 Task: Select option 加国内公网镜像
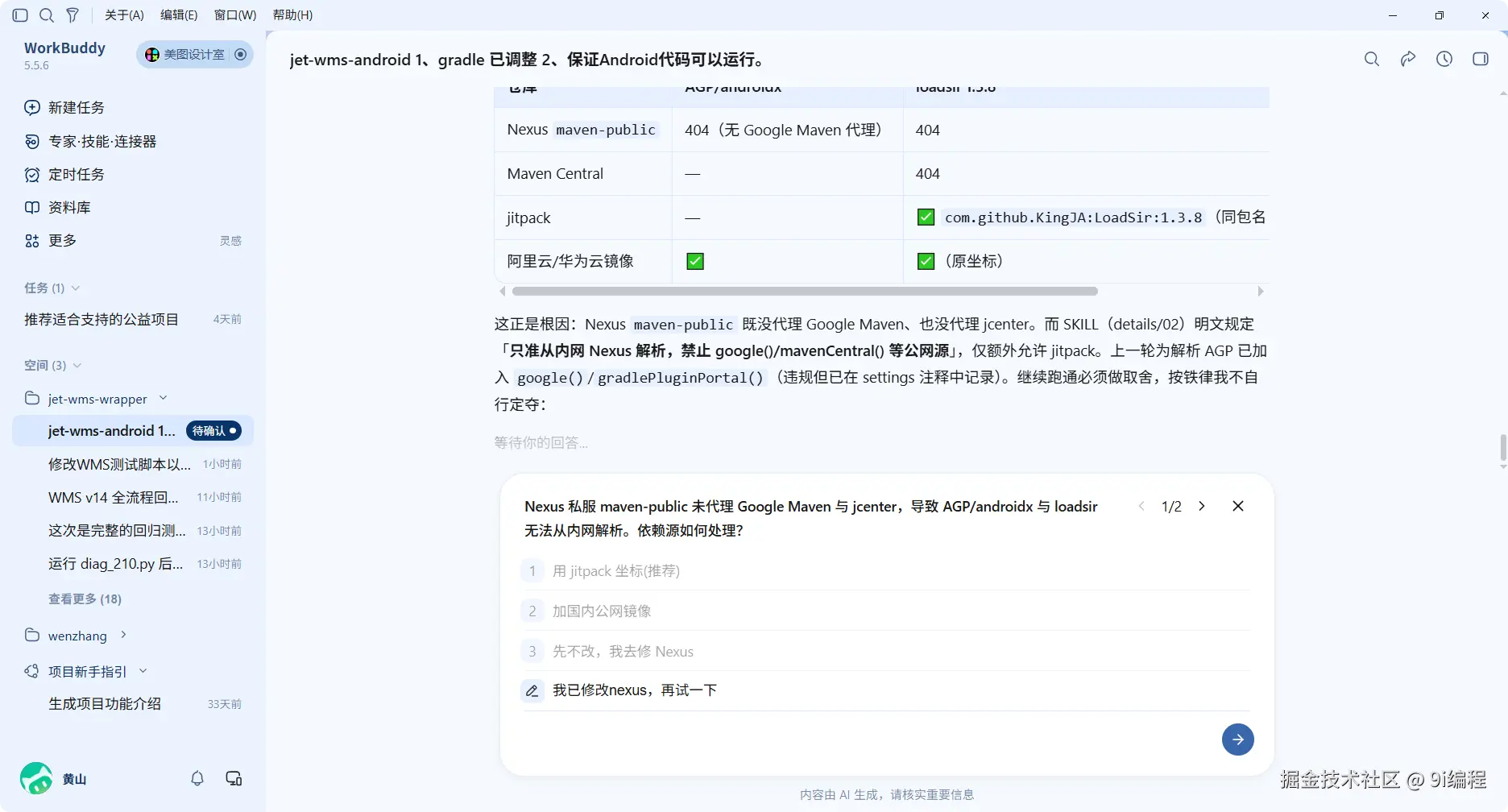(885, 611)
